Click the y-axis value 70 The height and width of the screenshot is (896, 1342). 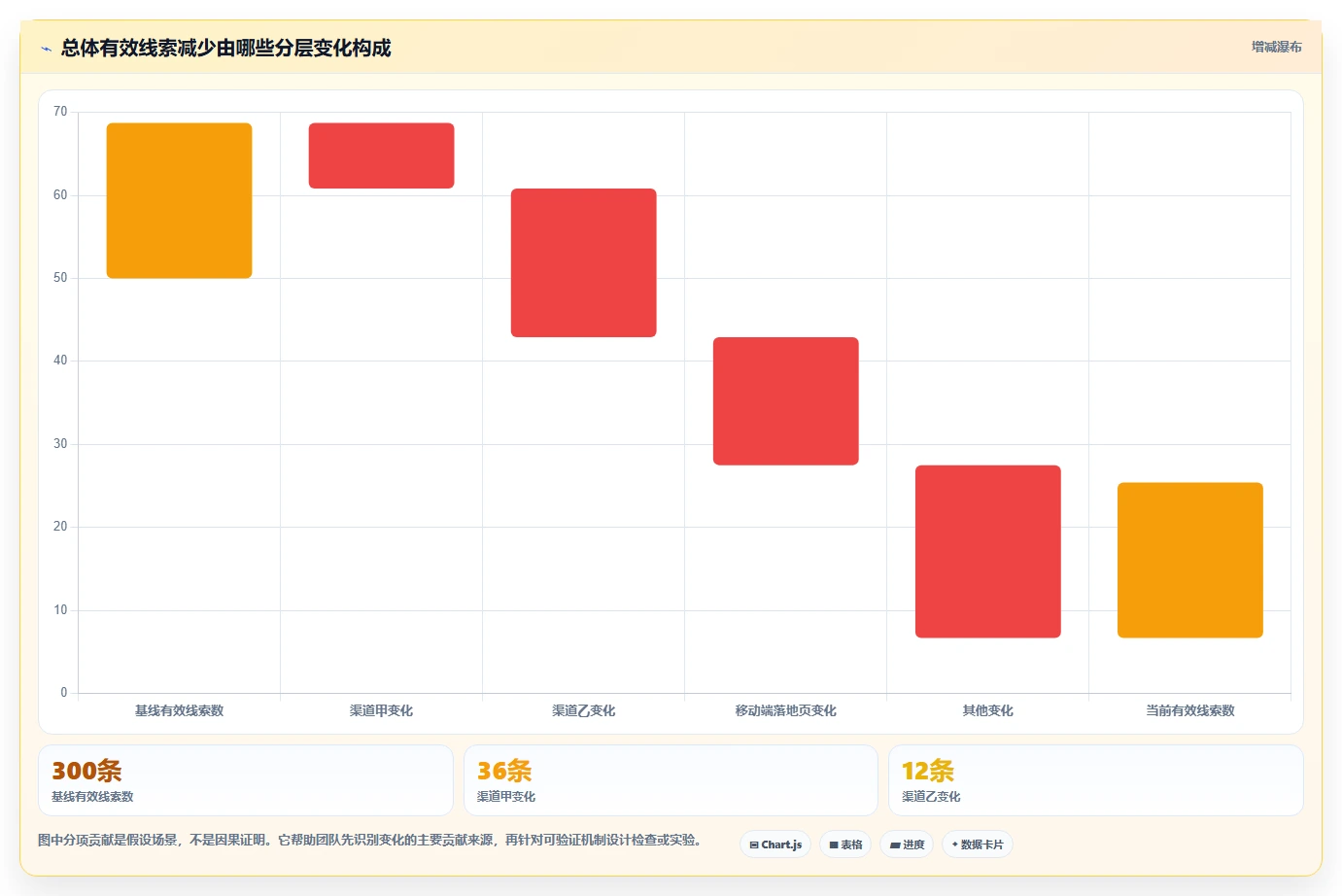click(60, 112)
